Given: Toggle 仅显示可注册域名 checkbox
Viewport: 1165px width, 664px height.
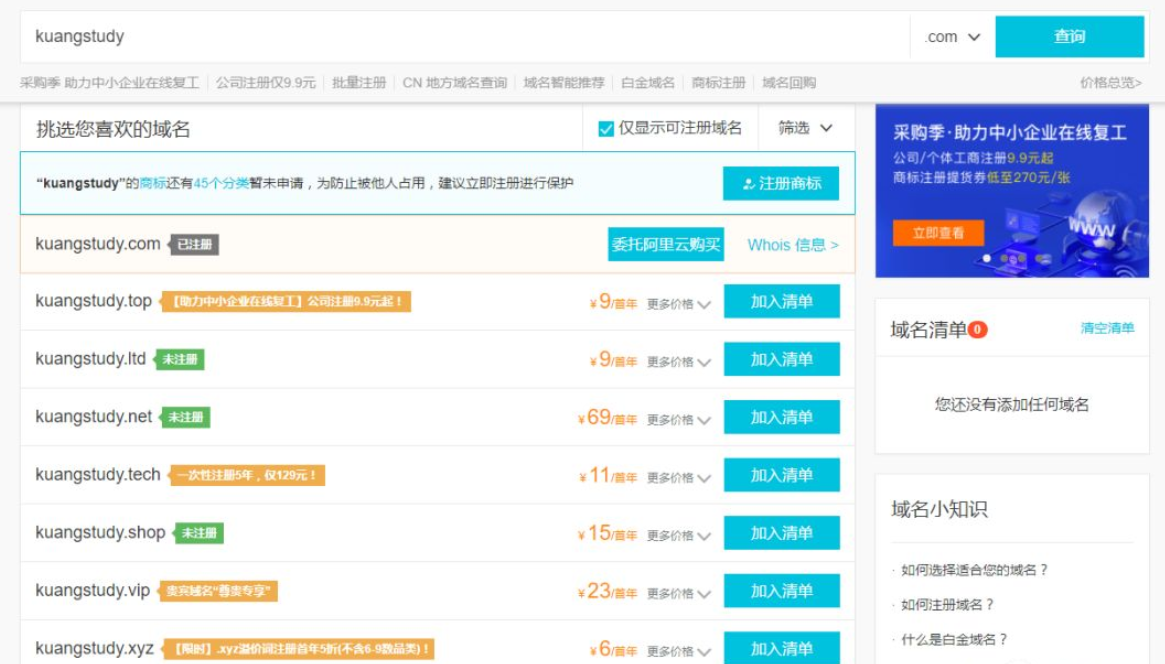Looking at the screenshot, I should pyautogui.click(x=606, y=128).
